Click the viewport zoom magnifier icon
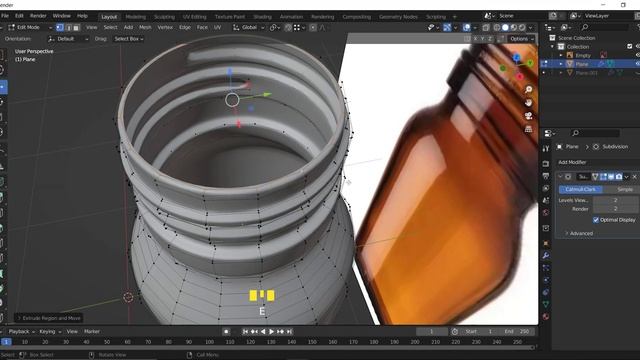Image resolution: width=640 pixels, height=360 pixels. click(x=528, y=89)
